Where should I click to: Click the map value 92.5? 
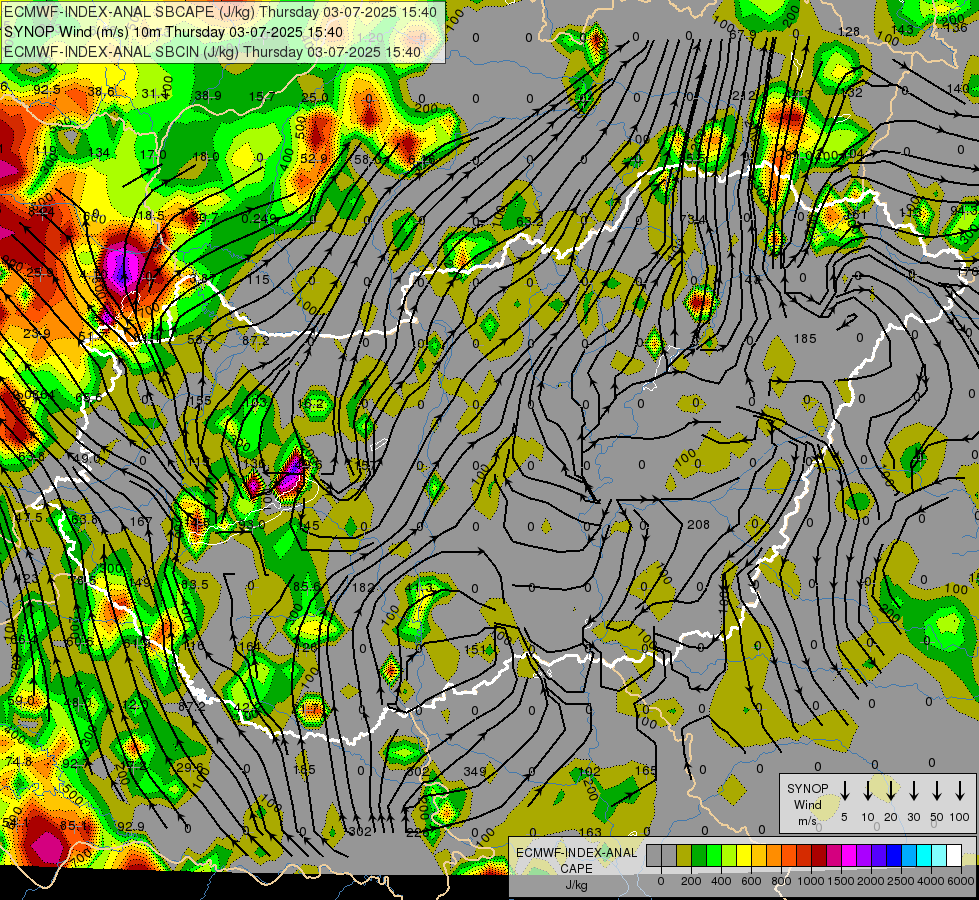47,90
